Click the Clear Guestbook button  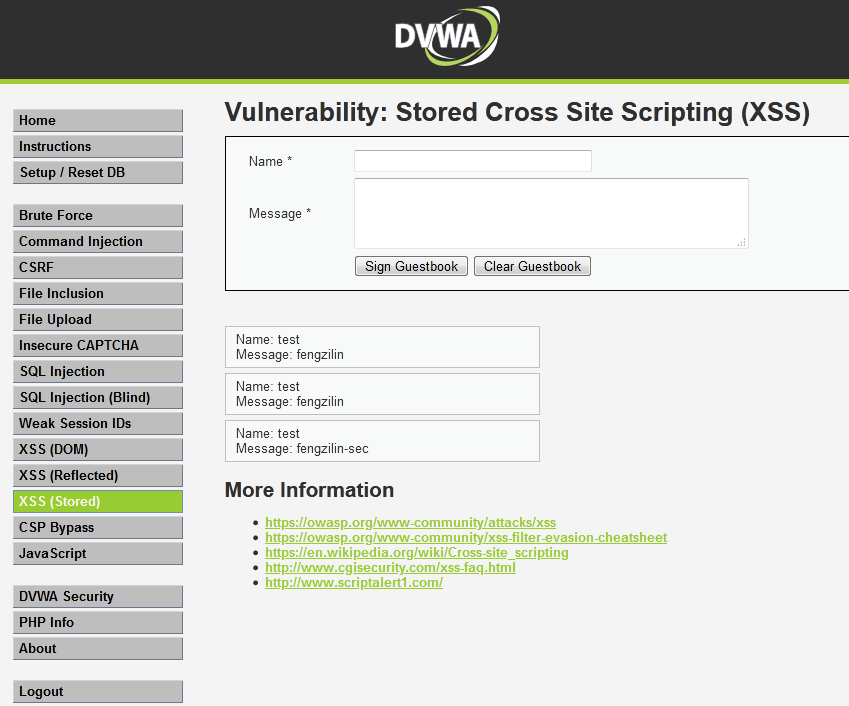click(x=532, y=266)
